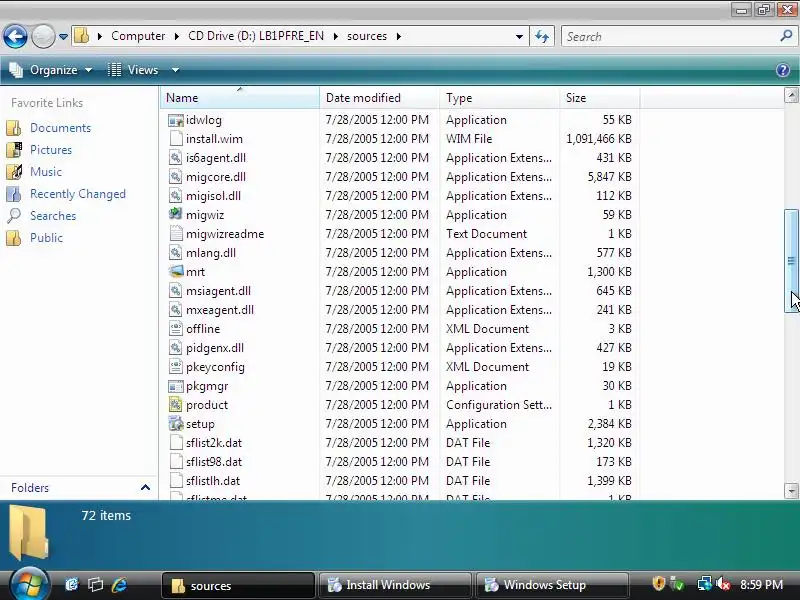800x600 pixels.
Task: Select the offline XML document icon
Action: pyautogui.click(x=176, y=329)
